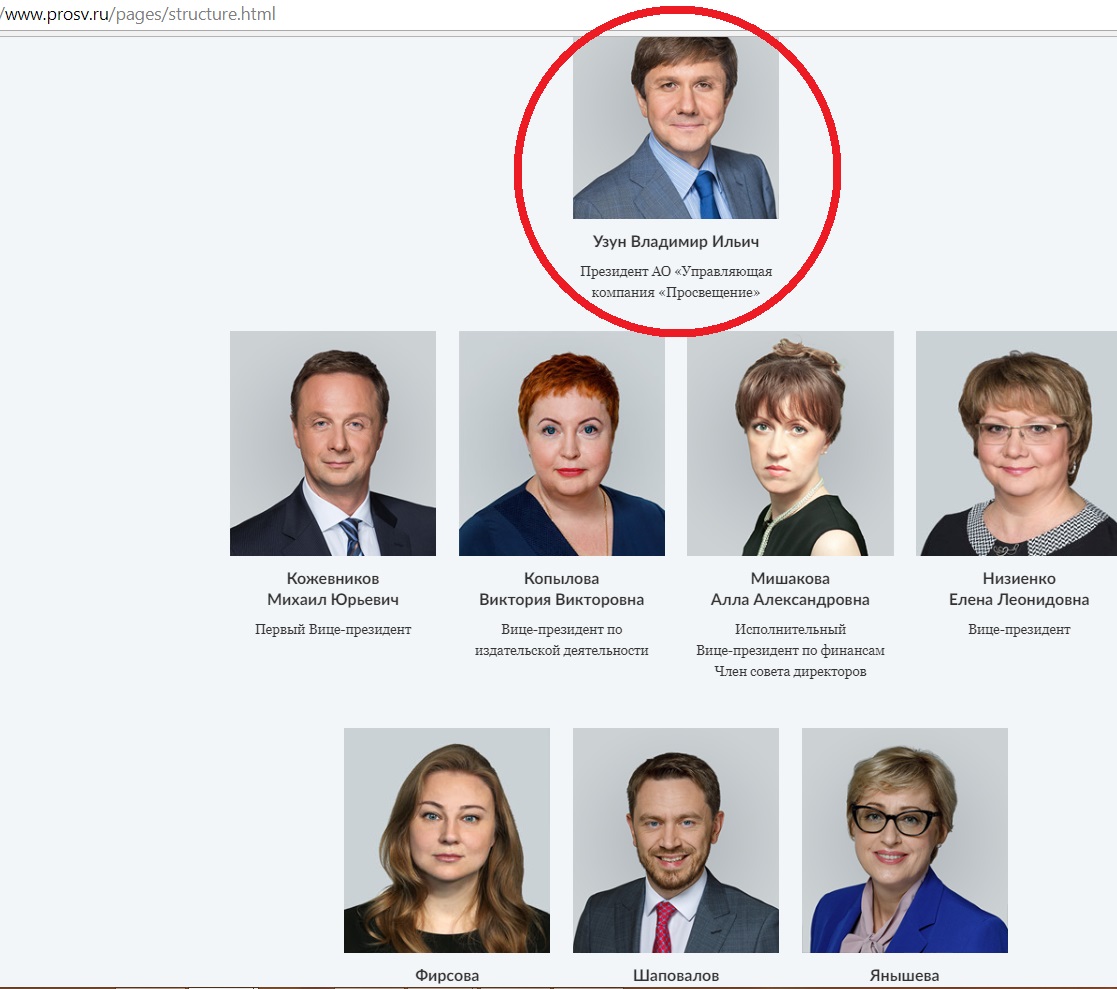
Task: Open the Шаповалов portrait photo
Action: pyautogui.click(x=675, y=840)
